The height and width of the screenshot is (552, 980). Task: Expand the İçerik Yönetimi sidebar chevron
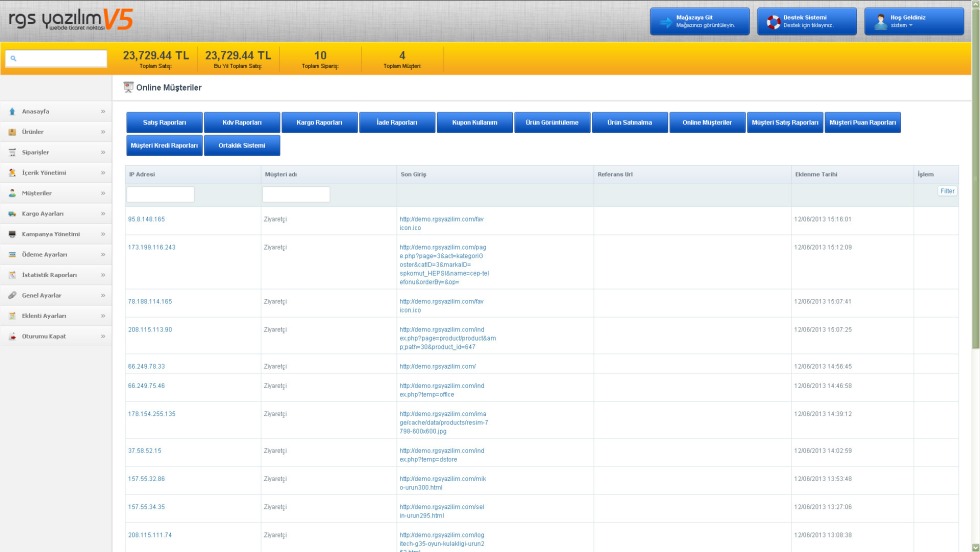103,172
